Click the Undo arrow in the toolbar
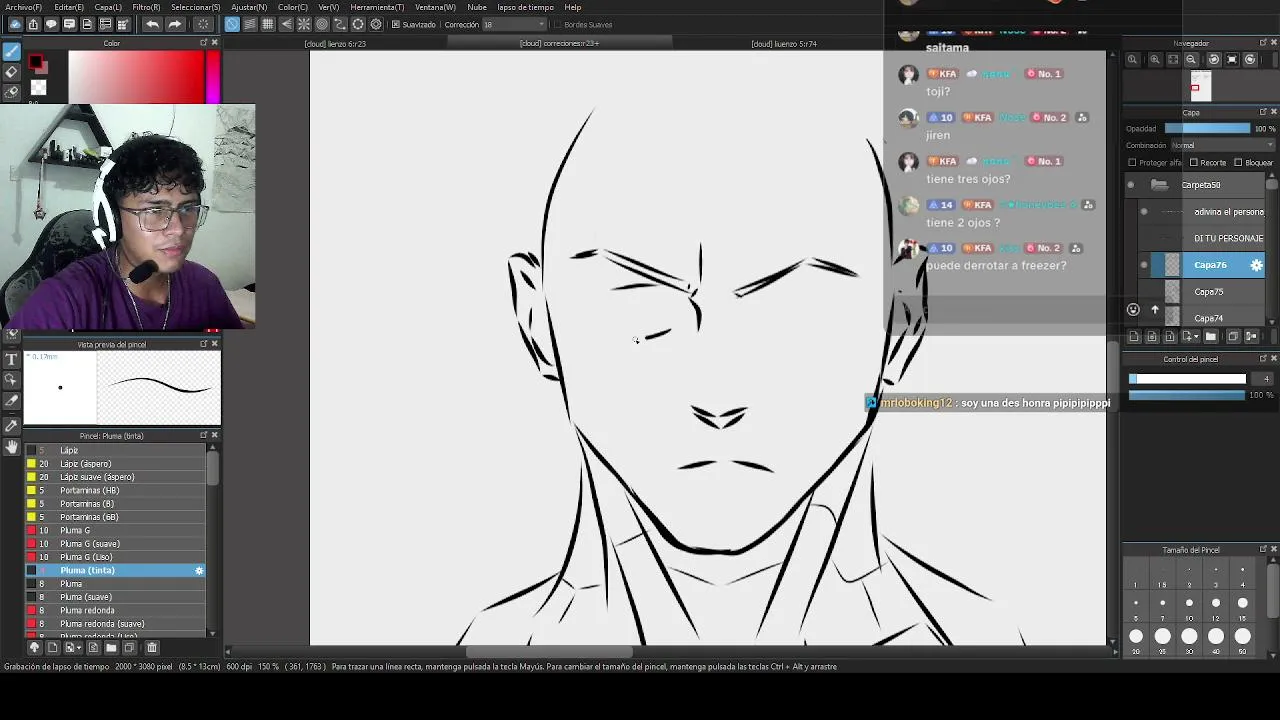1280x720 pixels. pos(152,24)
